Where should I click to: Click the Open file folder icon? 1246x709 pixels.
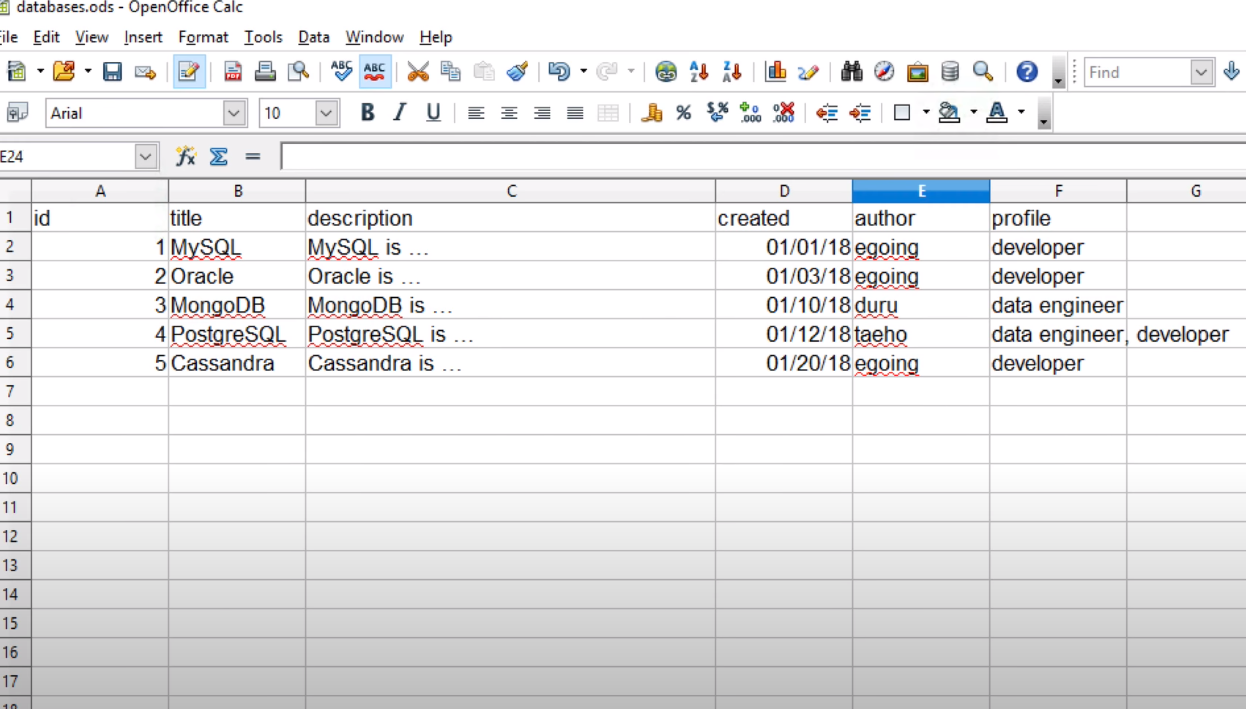coord(64,71)
